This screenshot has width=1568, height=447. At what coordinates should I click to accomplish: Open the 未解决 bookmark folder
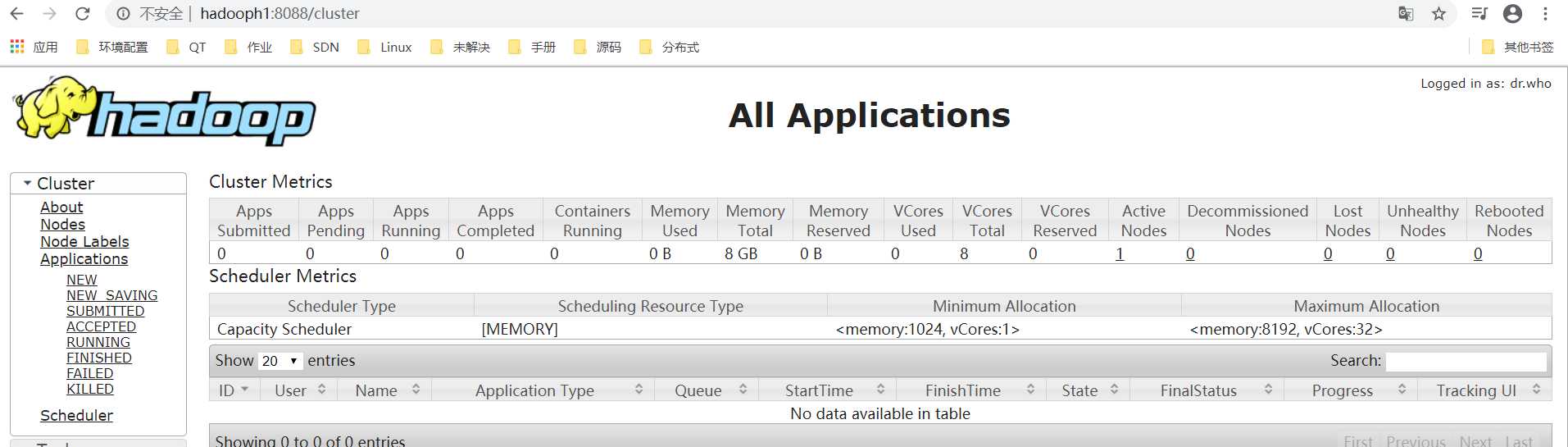tap(460, 47)
